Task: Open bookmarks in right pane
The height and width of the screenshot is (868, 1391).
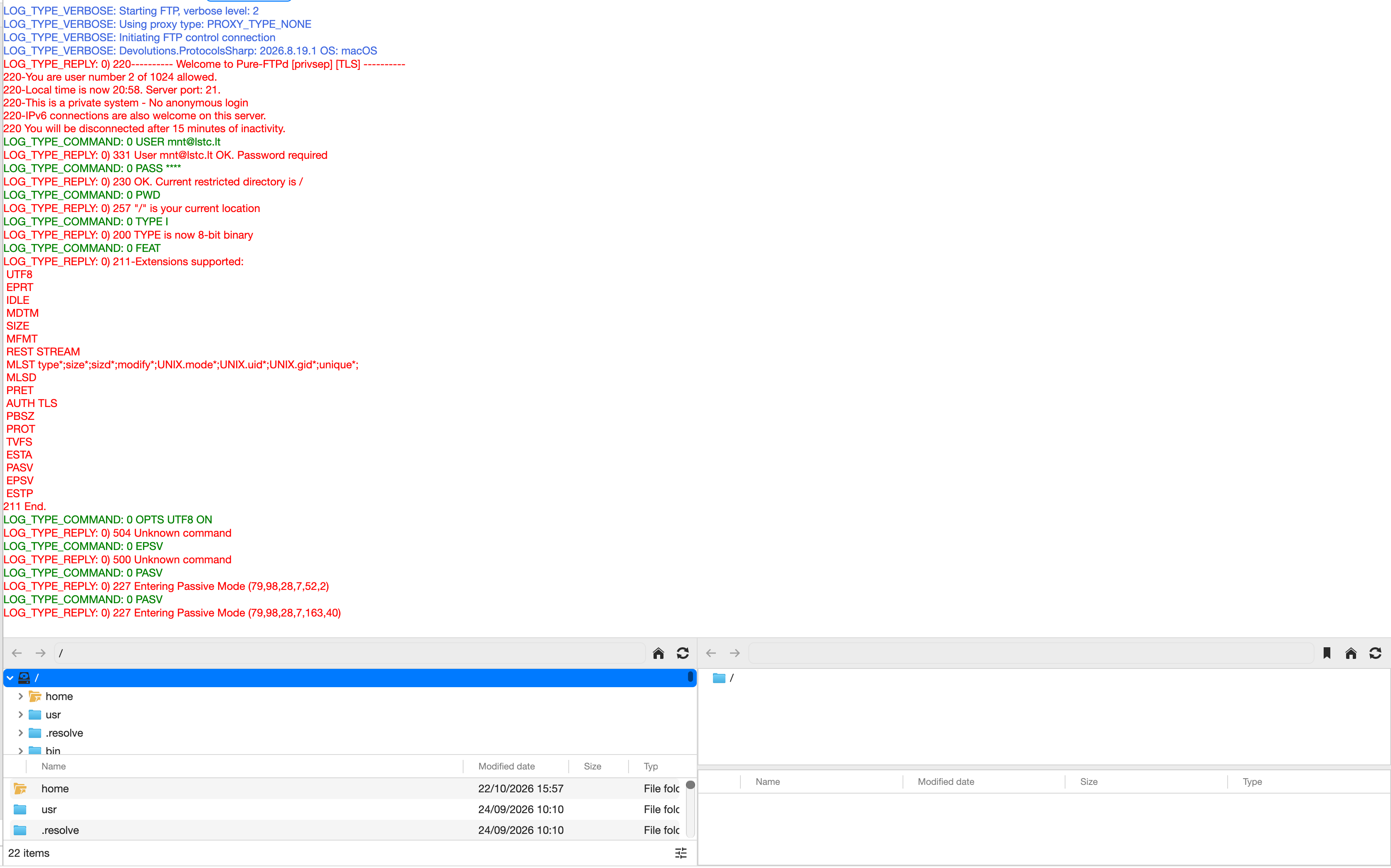Action: click(1327, 653)
